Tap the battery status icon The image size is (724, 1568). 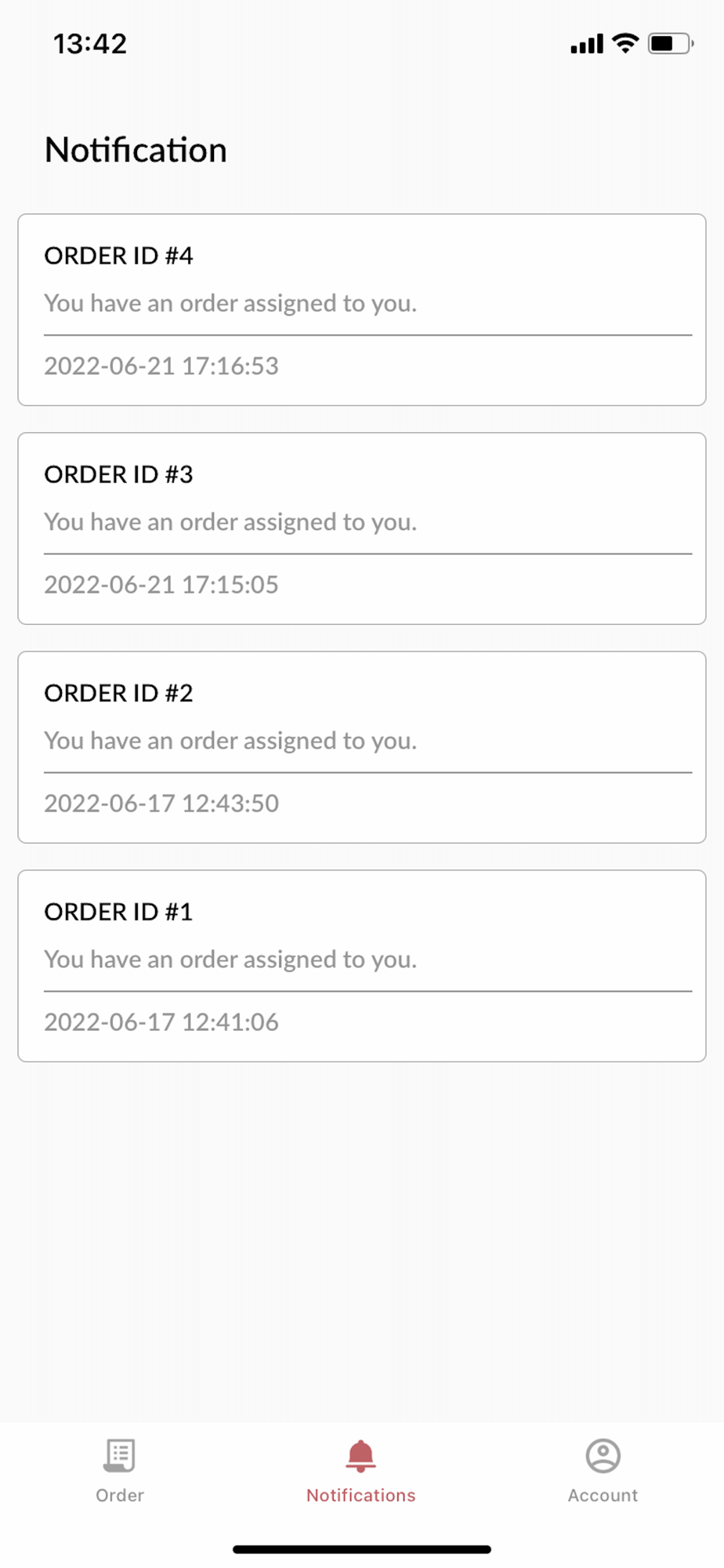point(670,43)
